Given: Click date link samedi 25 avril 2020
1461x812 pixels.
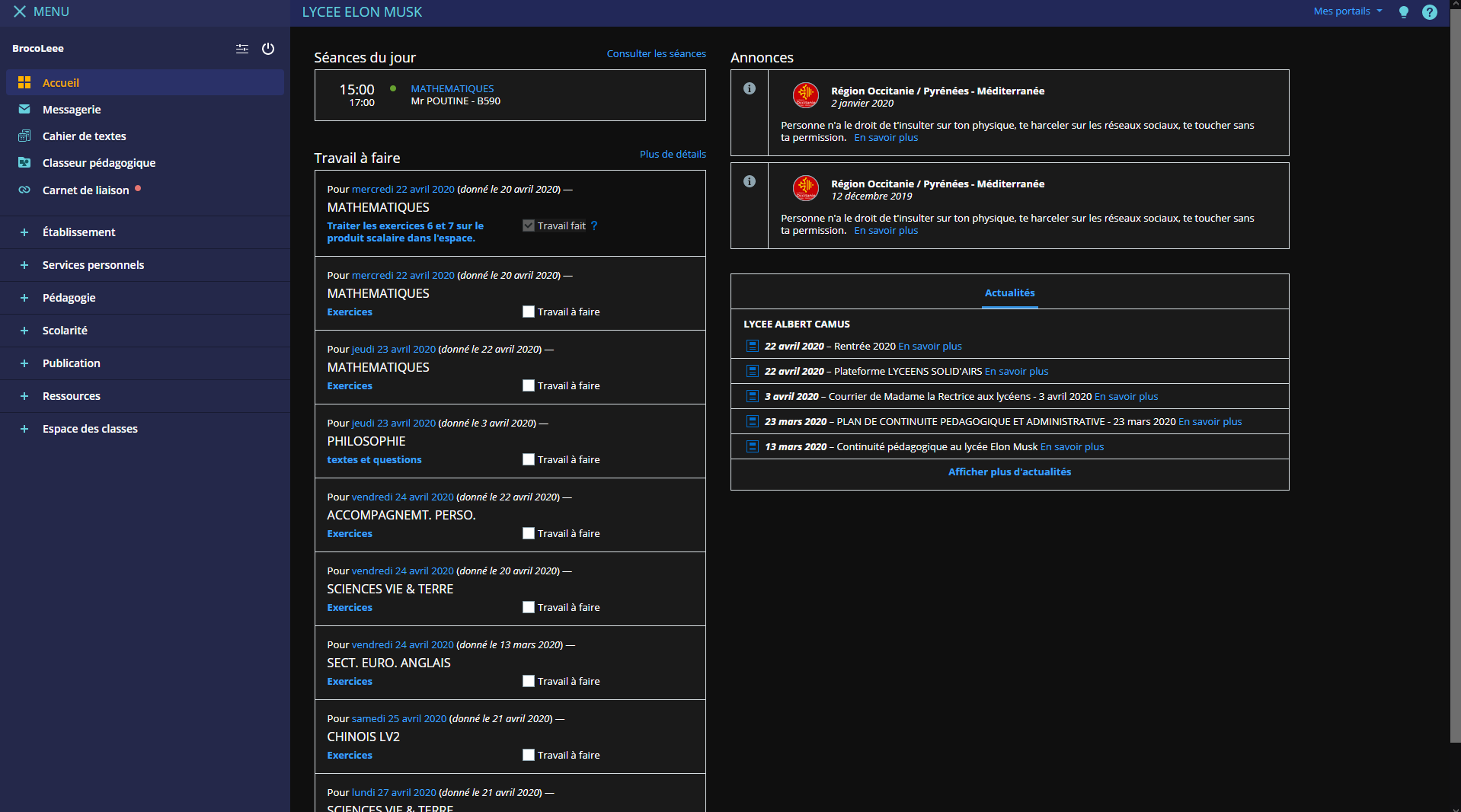Looking at the screenshot, I should coord(399,719).
